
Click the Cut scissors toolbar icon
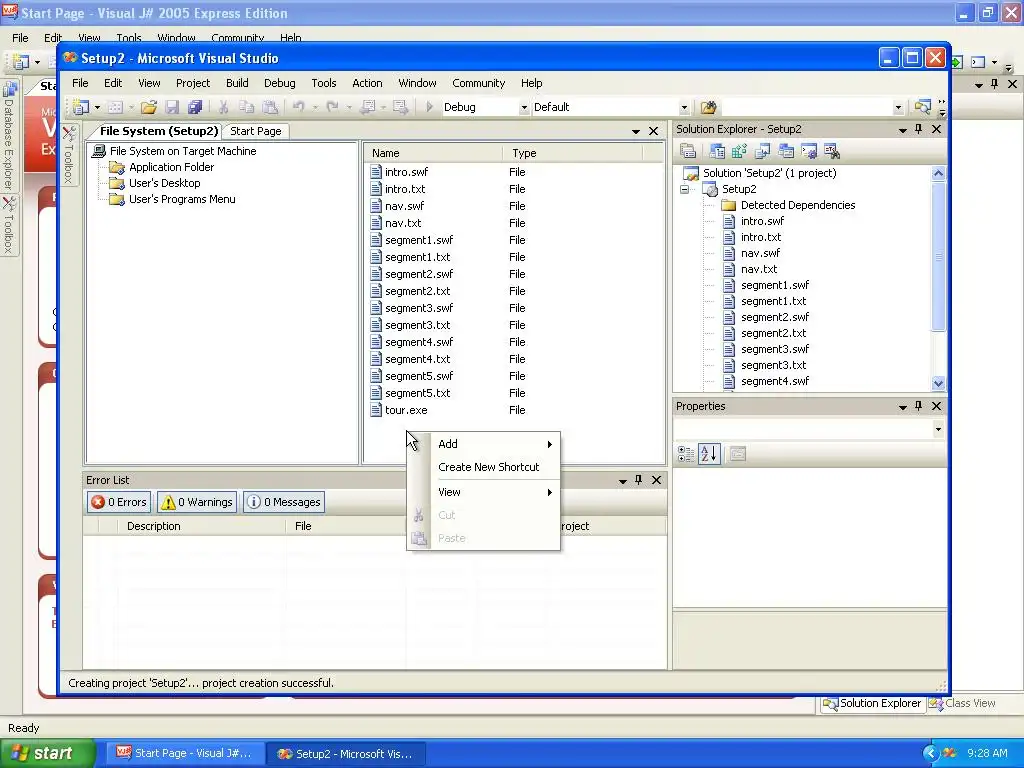223,107
